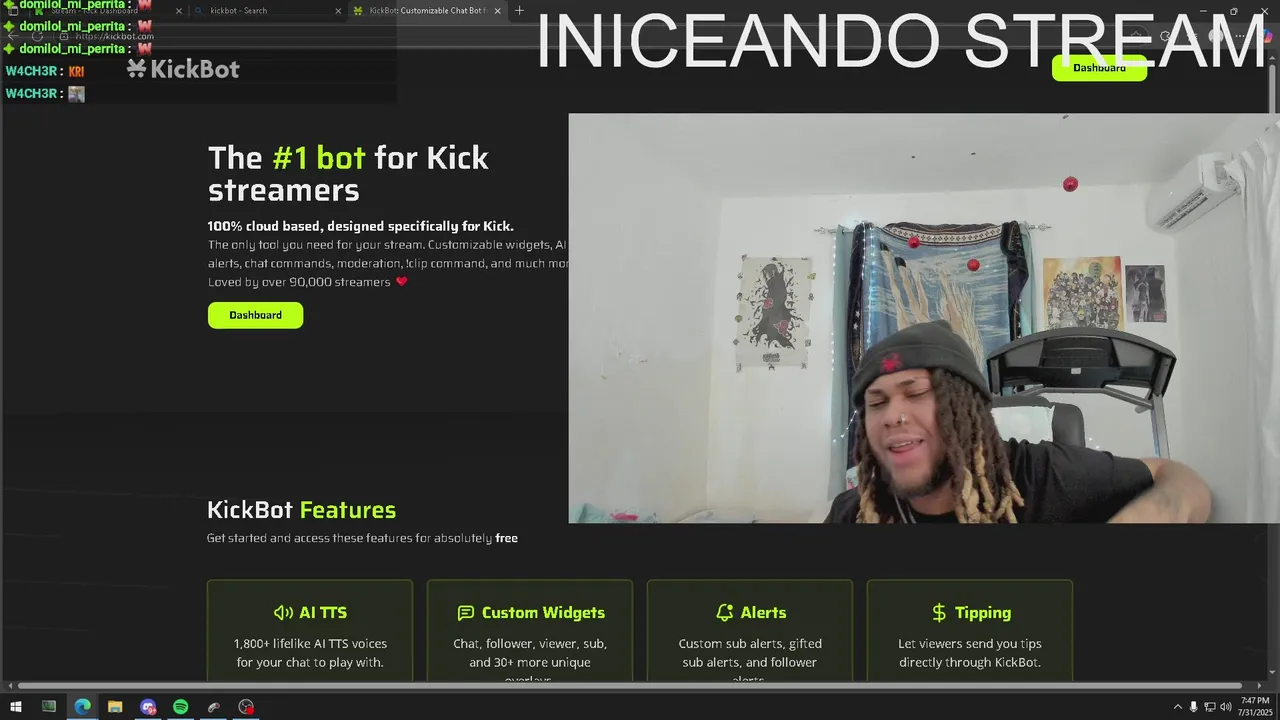This screenshot has width=1280, height=720.
Task: Open OBS Studio from the taskbar
Action: pos(246,707)
